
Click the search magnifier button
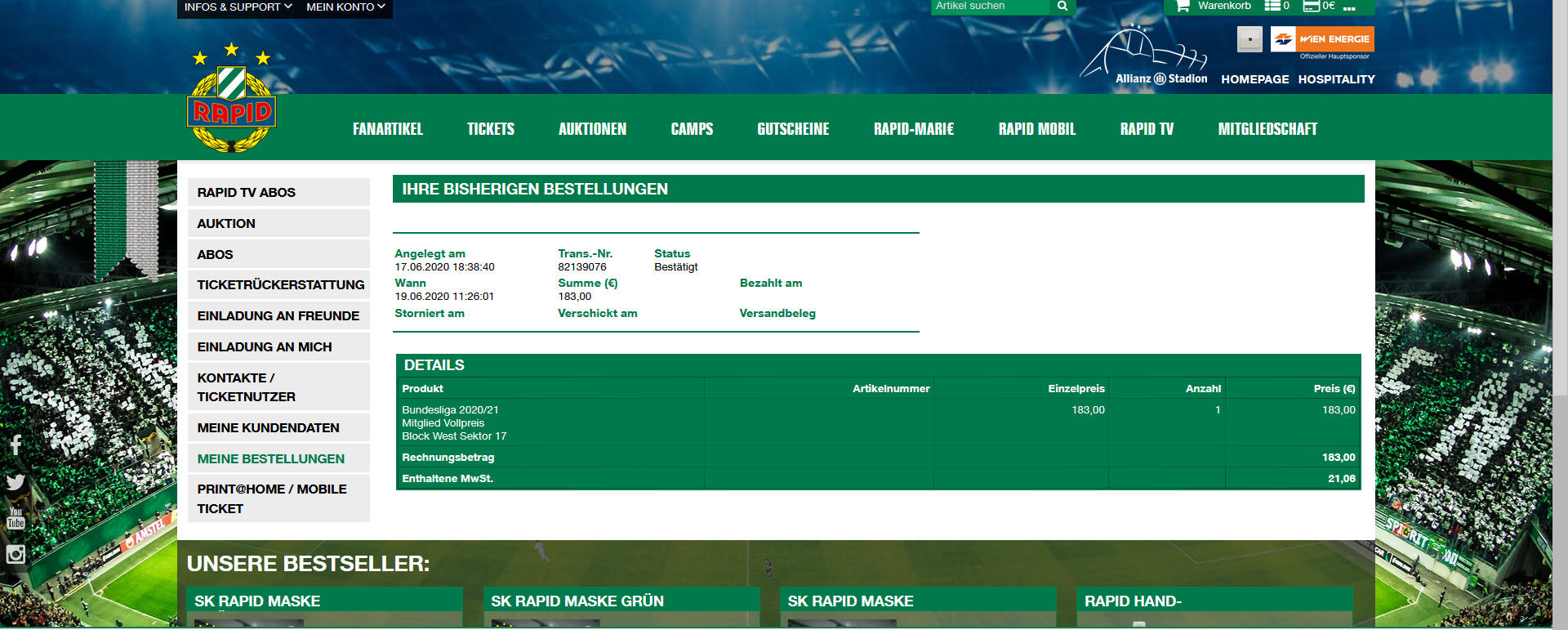tap(1062, 6)
